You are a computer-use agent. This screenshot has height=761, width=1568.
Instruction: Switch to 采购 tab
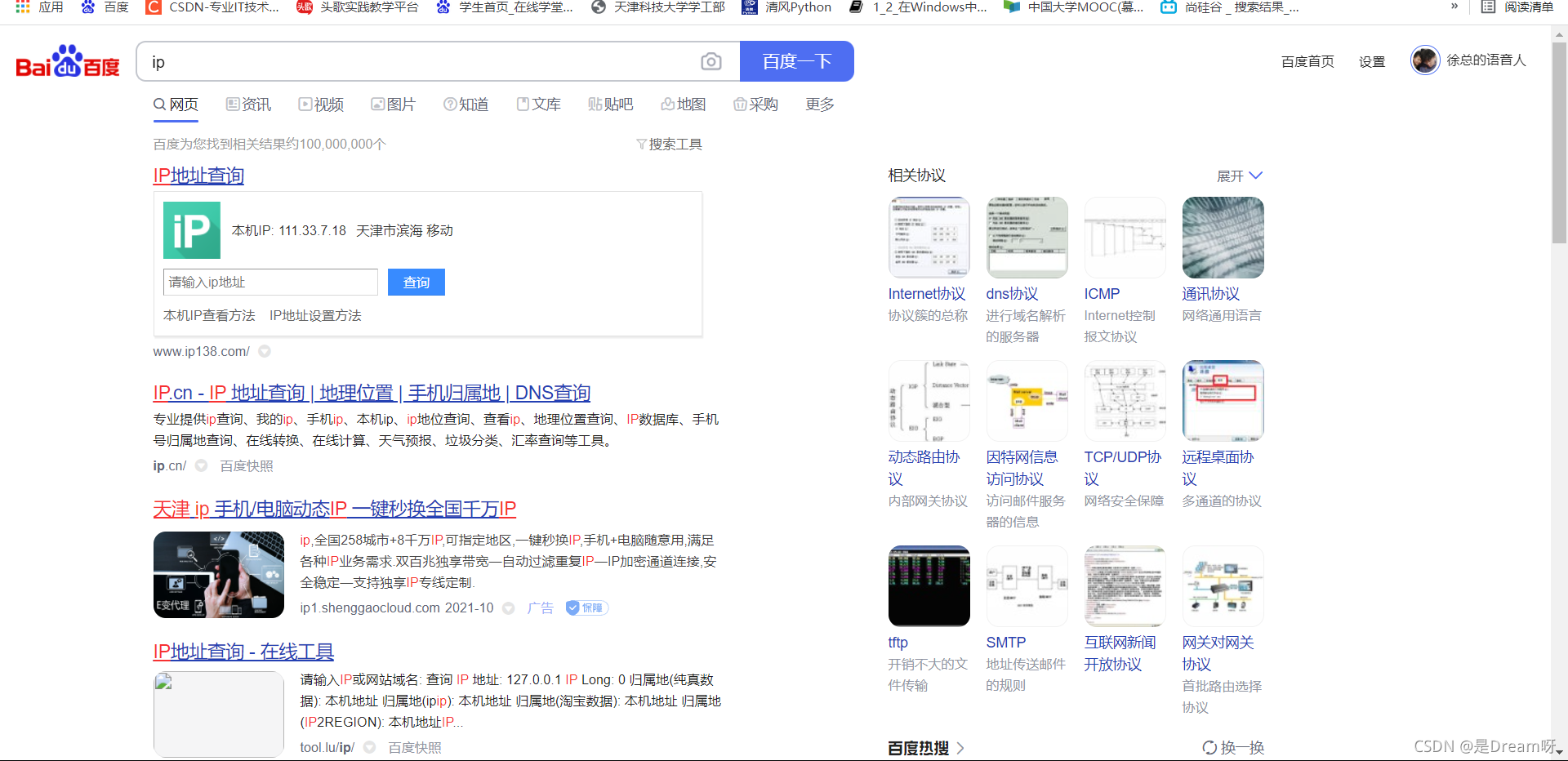point(756,105)
